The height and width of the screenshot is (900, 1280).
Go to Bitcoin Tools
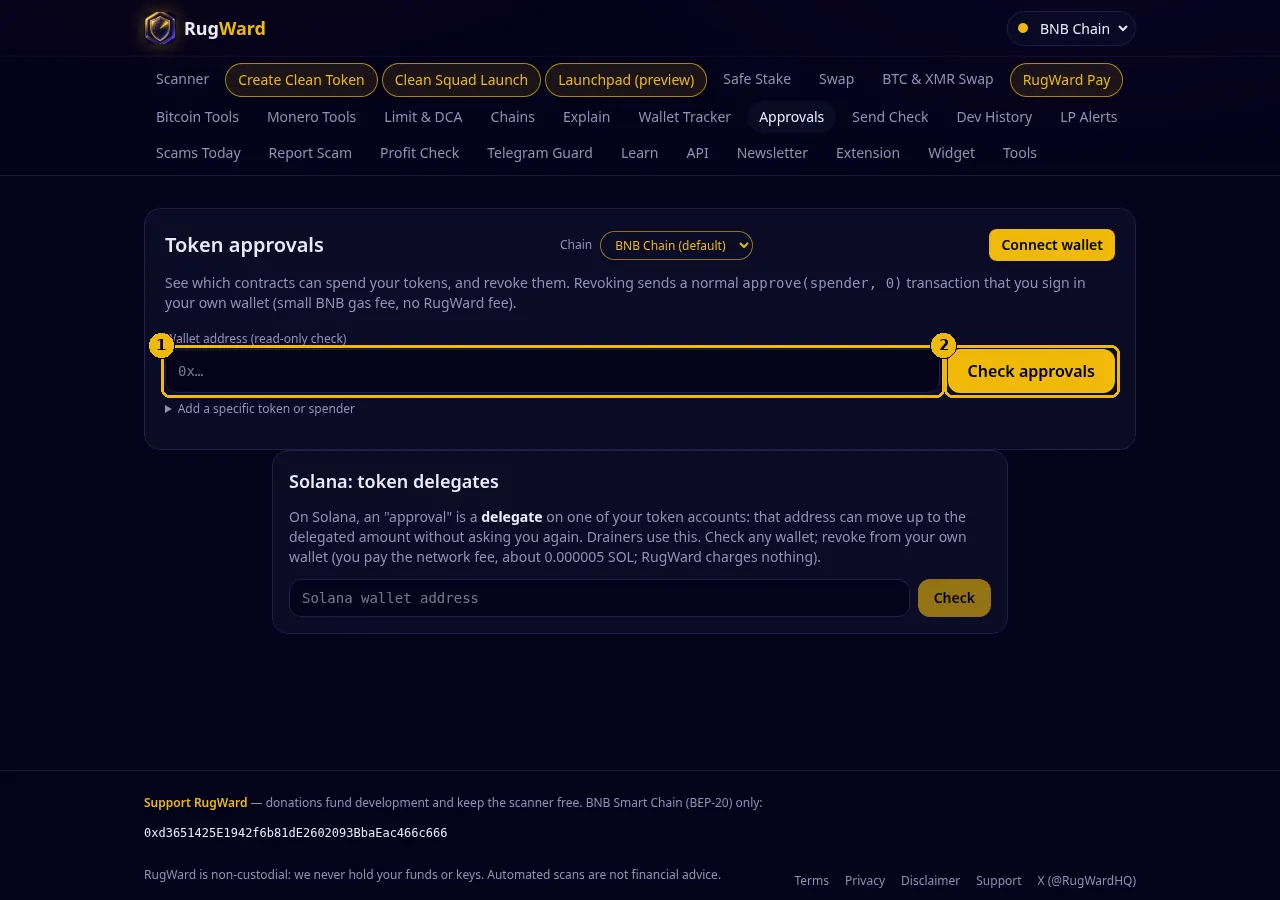click(x=197, y=117)
